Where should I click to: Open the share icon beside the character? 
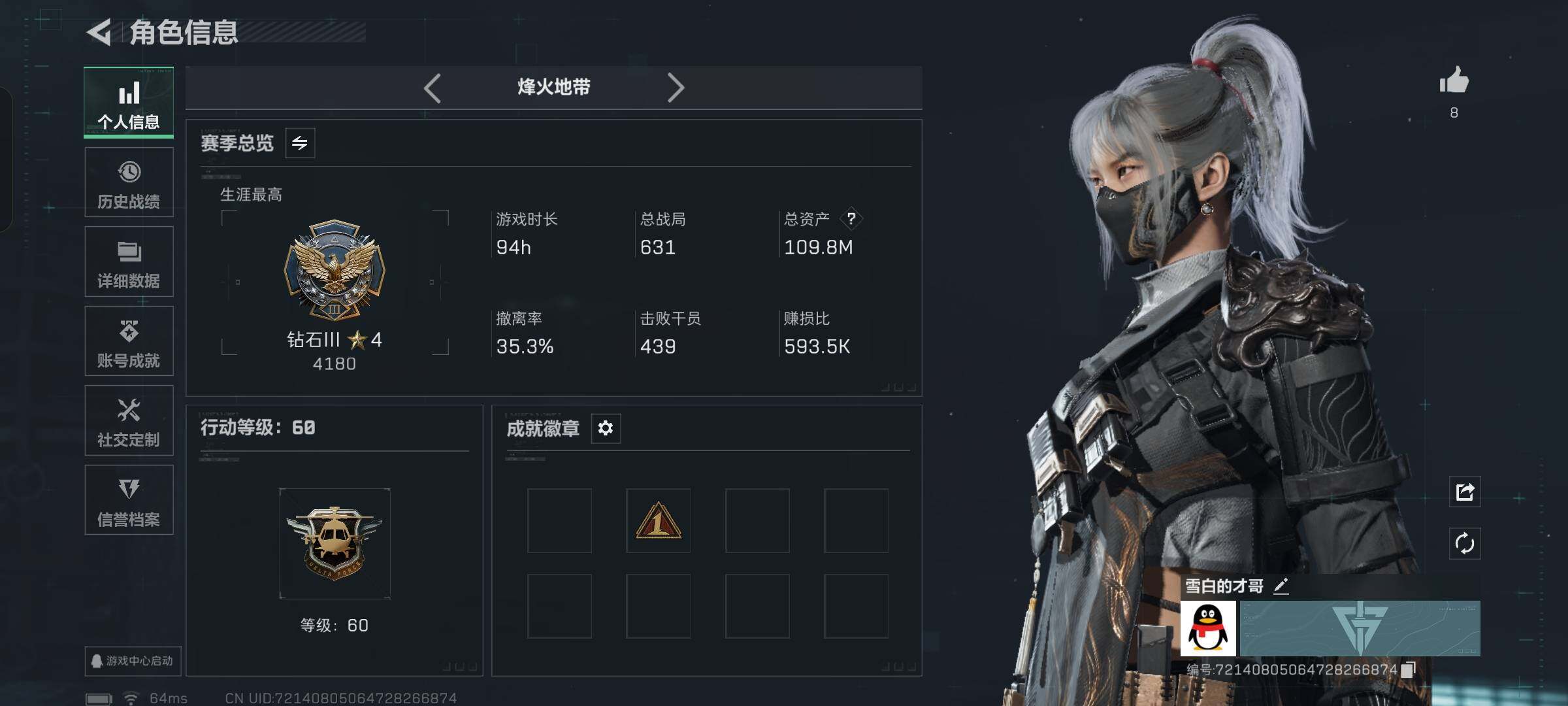pyautogui.click(x=1465, y=492)
